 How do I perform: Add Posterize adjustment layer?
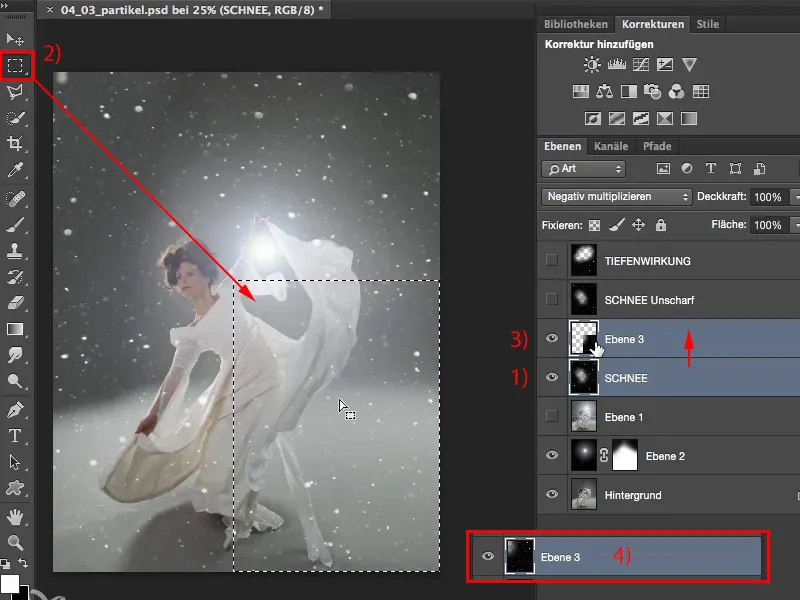click(617, 119)
